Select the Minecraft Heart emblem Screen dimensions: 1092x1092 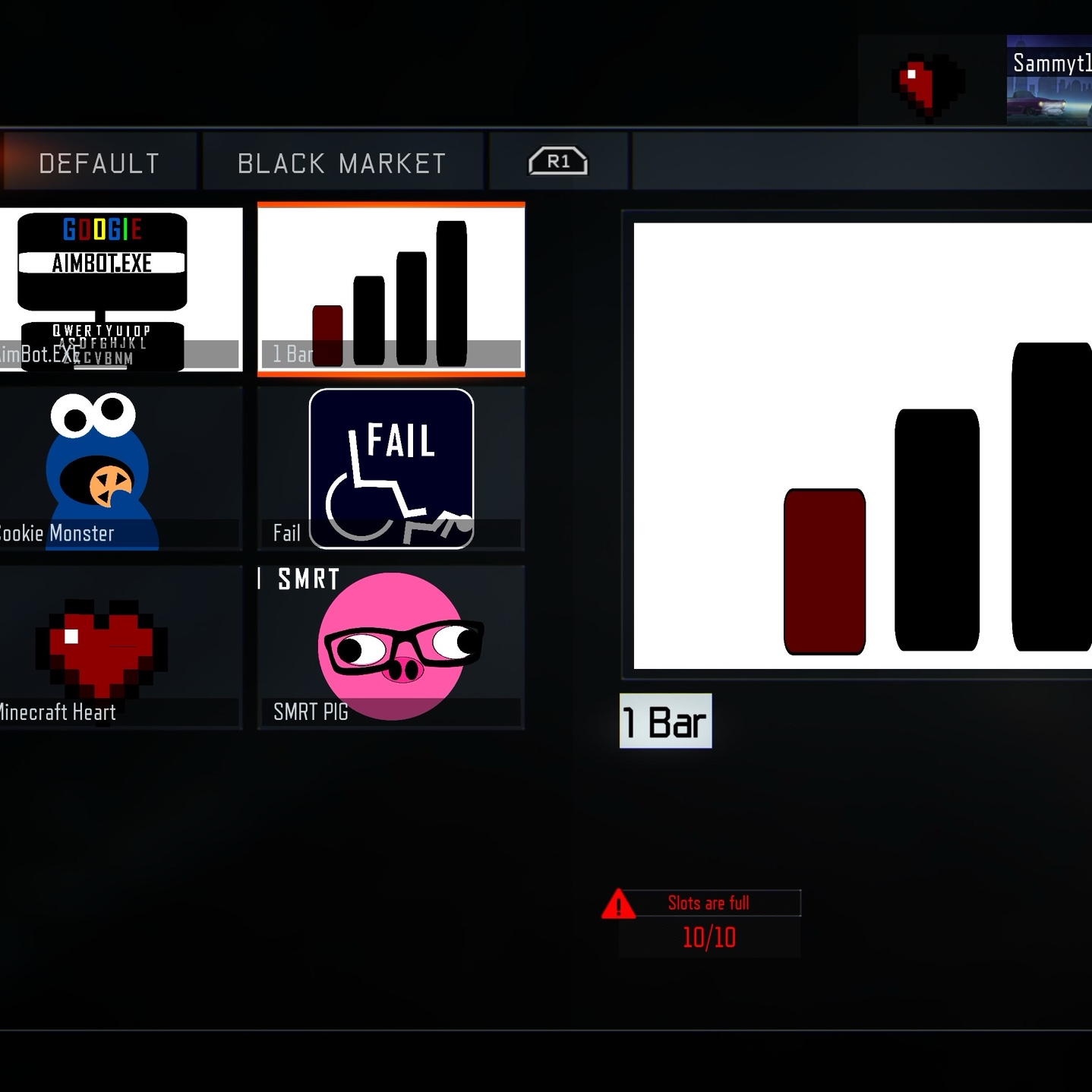point(120,648)
